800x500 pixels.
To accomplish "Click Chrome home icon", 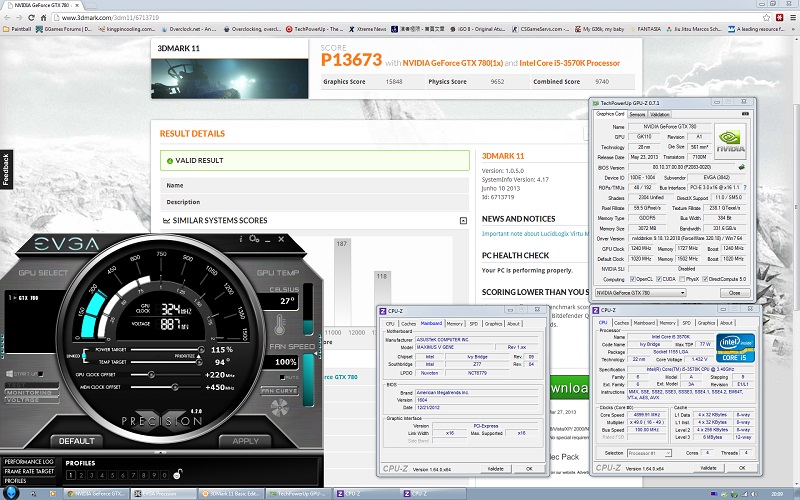I will pyautogui.click(x=44, y=17).
